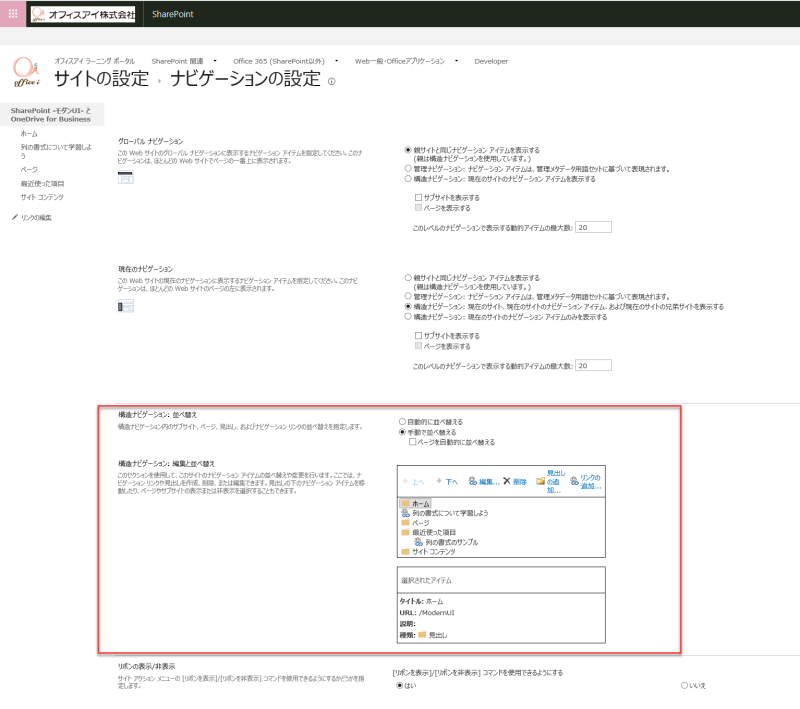Click the edit link icon beside 編集...
This screenshot has width=800, height=709.
click(473, 481)
